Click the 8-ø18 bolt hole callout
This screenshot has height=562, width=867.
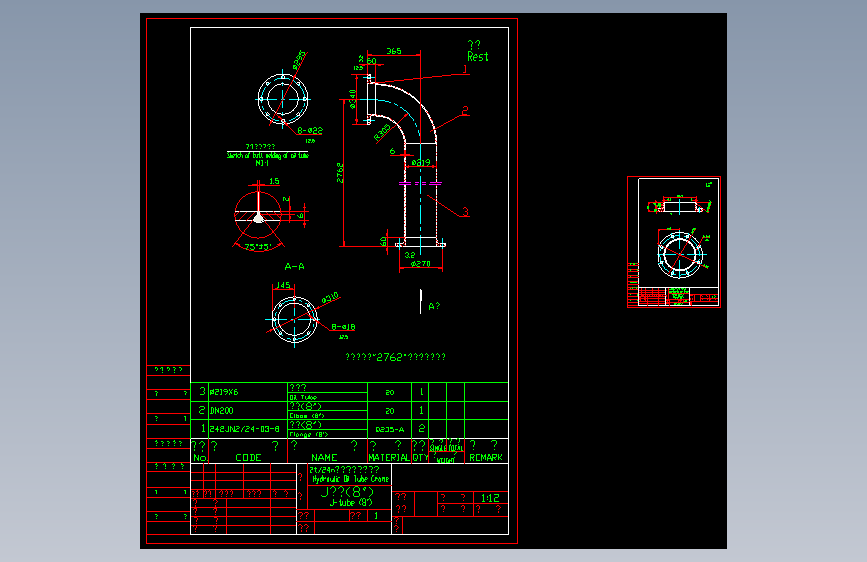click(343, 327)
